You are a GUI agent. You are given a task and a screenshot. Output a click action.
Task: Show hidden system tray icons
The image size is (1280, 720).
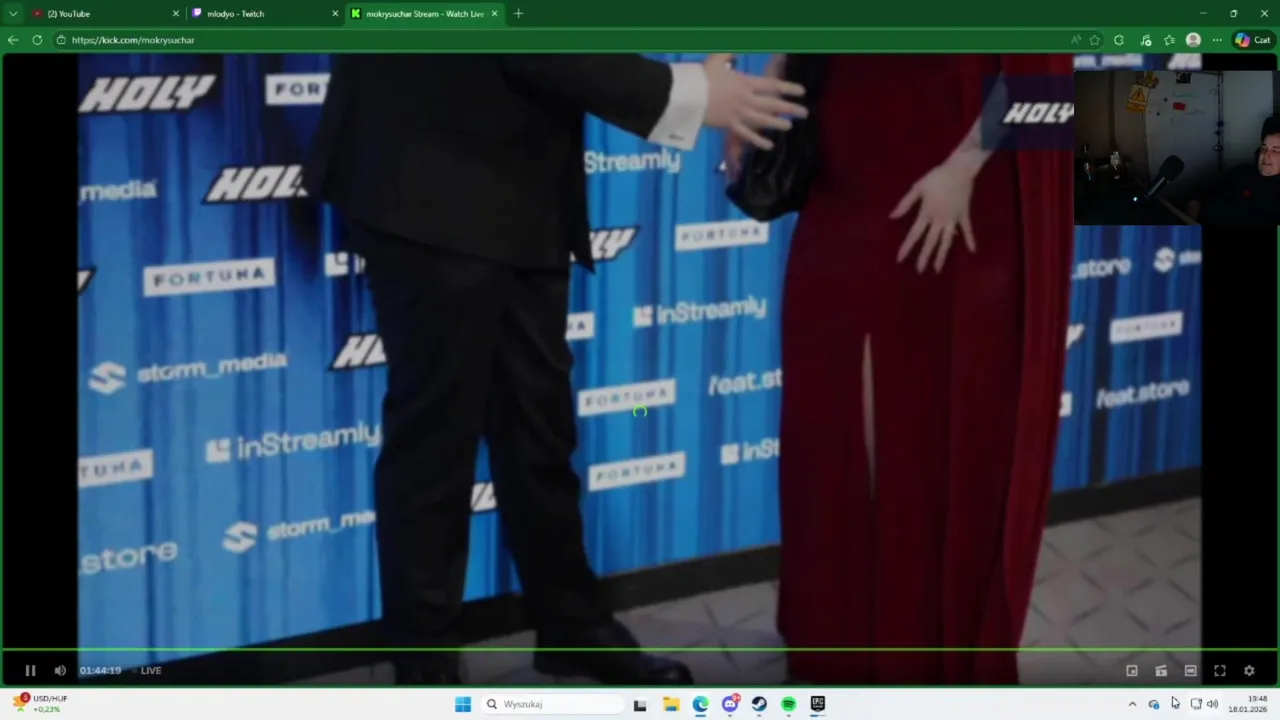1132,704
